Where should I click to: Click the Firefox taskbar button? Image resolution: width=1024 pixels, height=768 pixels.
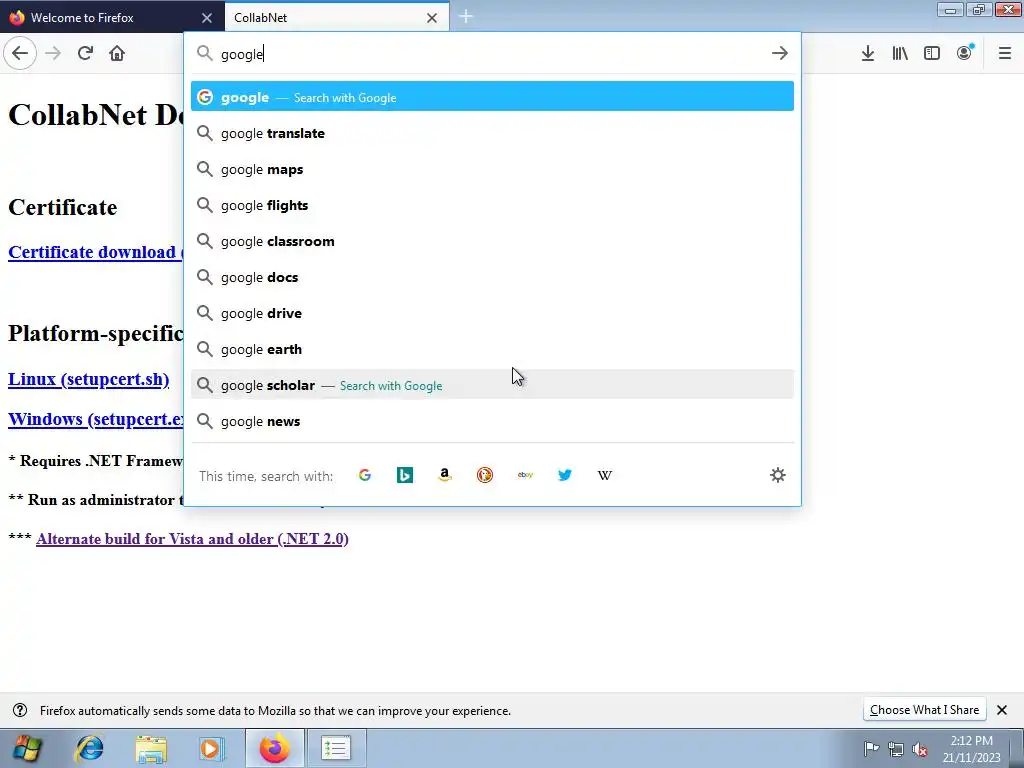[x=274, y=748]
